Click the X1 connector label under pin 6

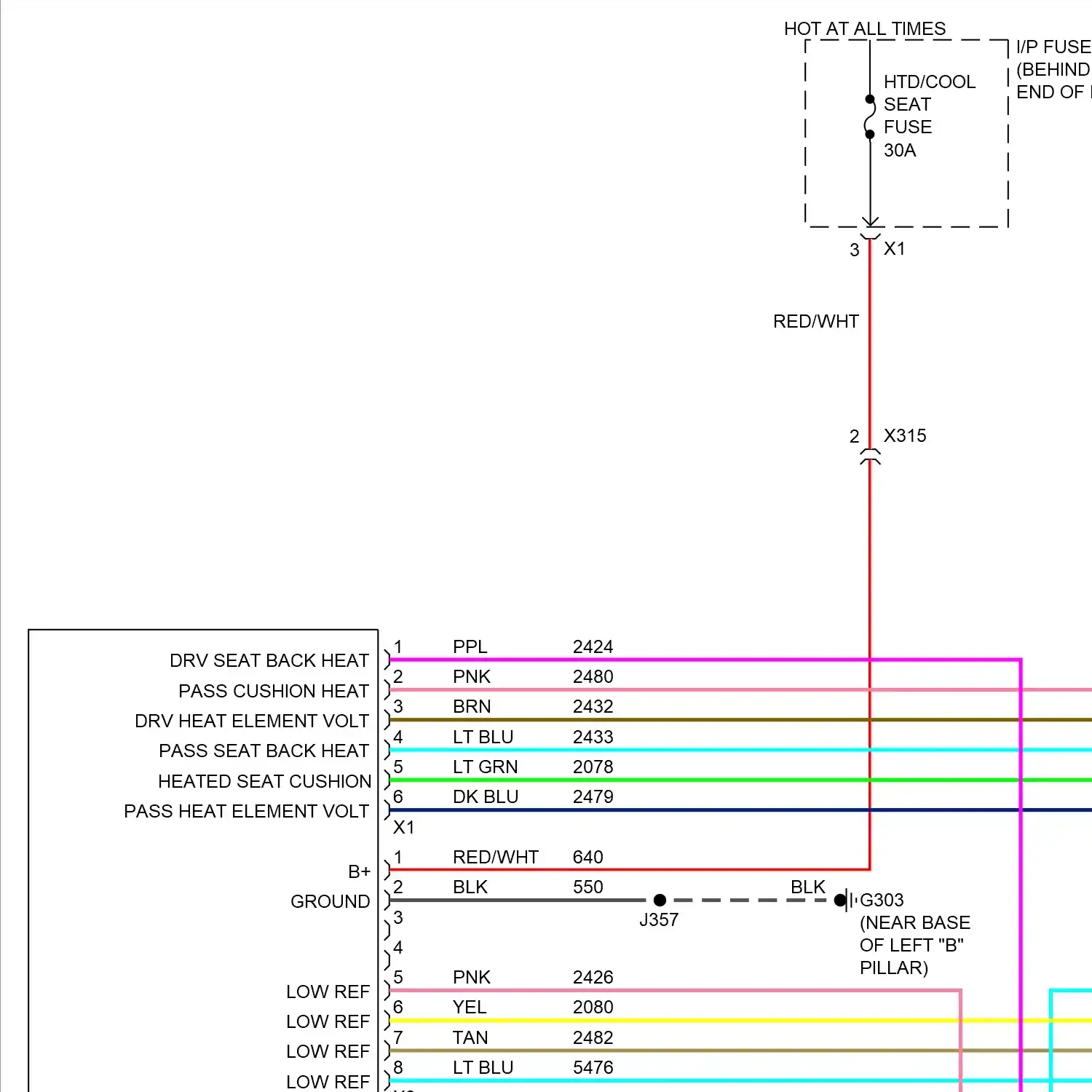pos(404,828)
